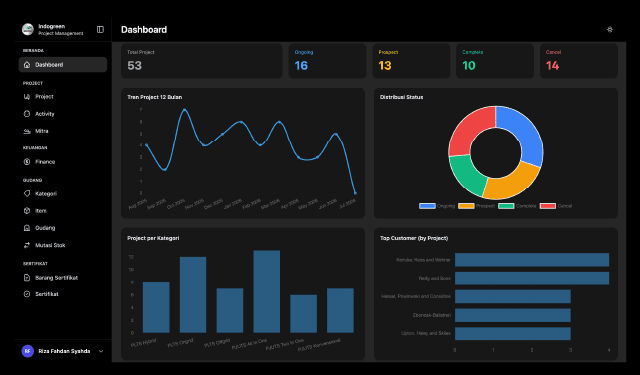Click the Sep 2025 low point on the trend line
The image size is (640, 375).
click(165, 169)
